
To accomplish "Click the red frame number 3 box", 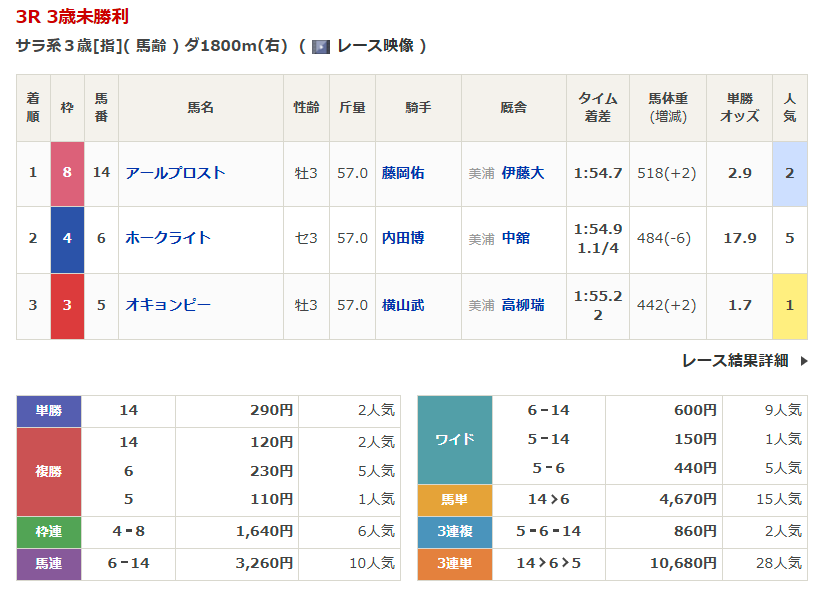I will coord(67,305).
